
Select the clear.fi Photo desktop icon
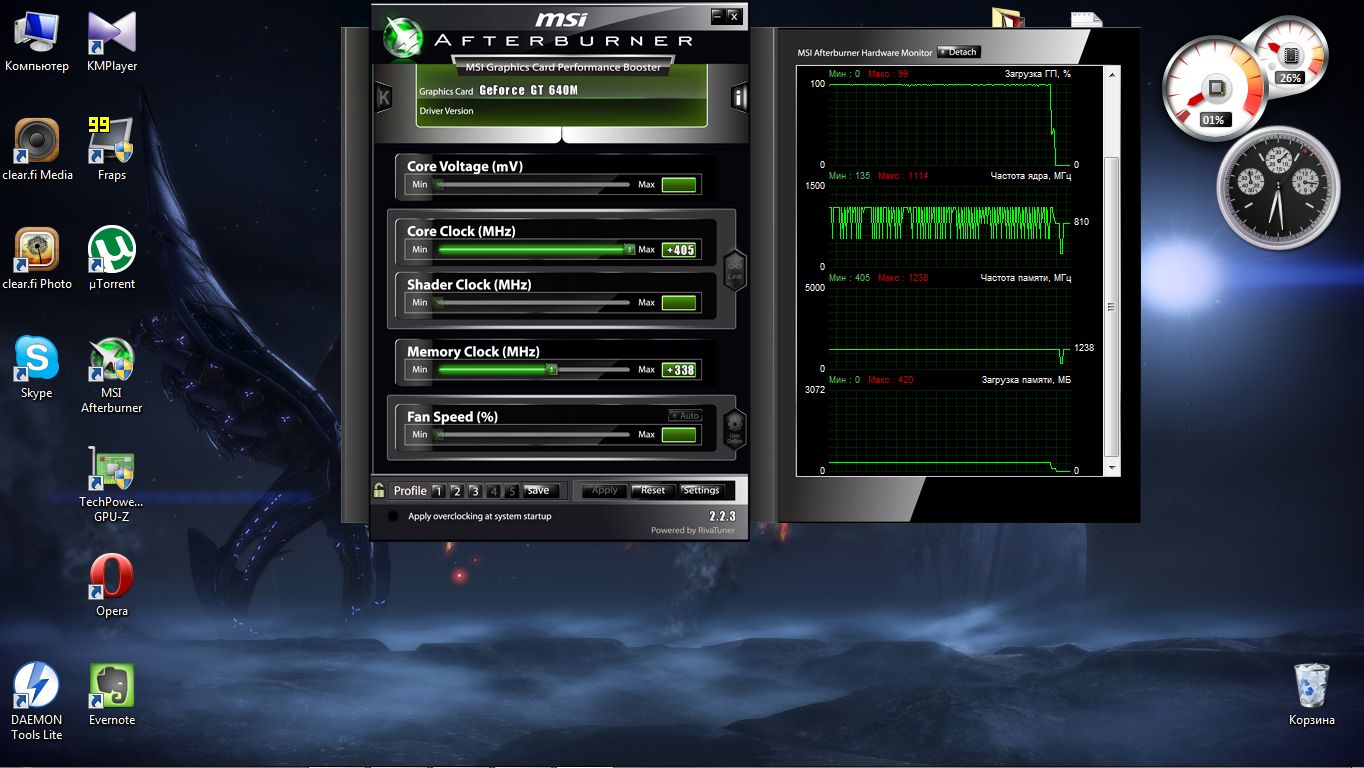click(37, 260)
